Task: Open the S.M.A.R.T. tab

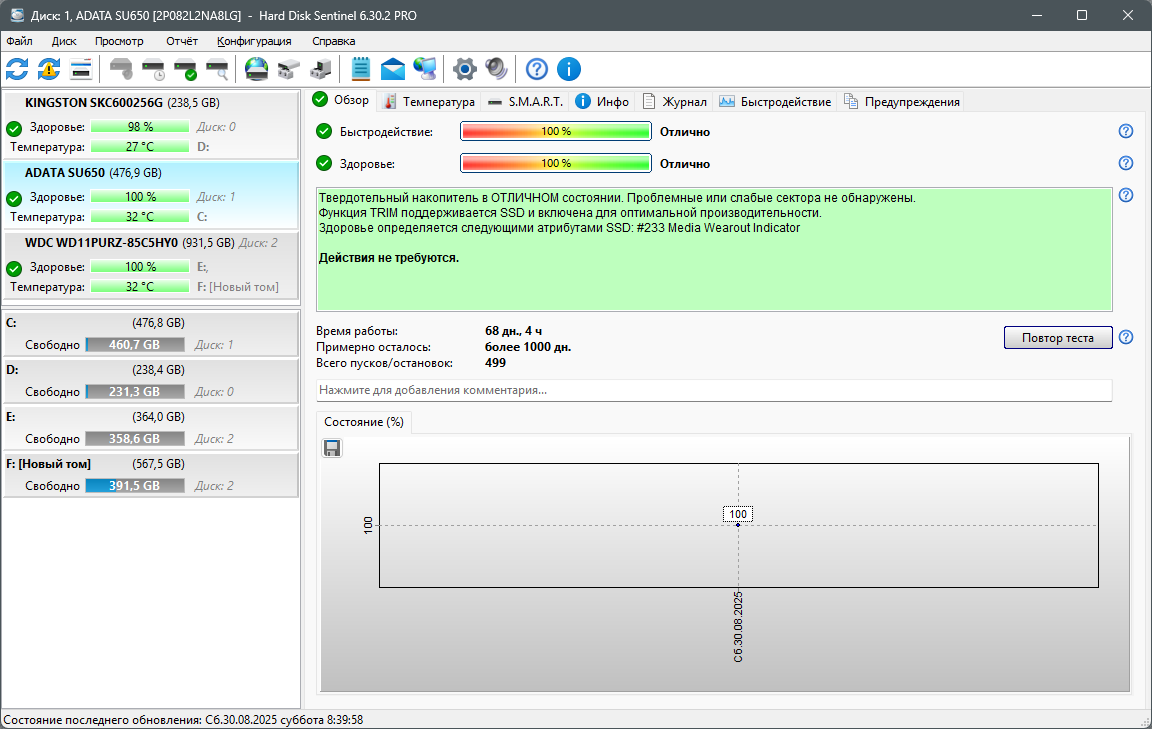Action: 525,101
